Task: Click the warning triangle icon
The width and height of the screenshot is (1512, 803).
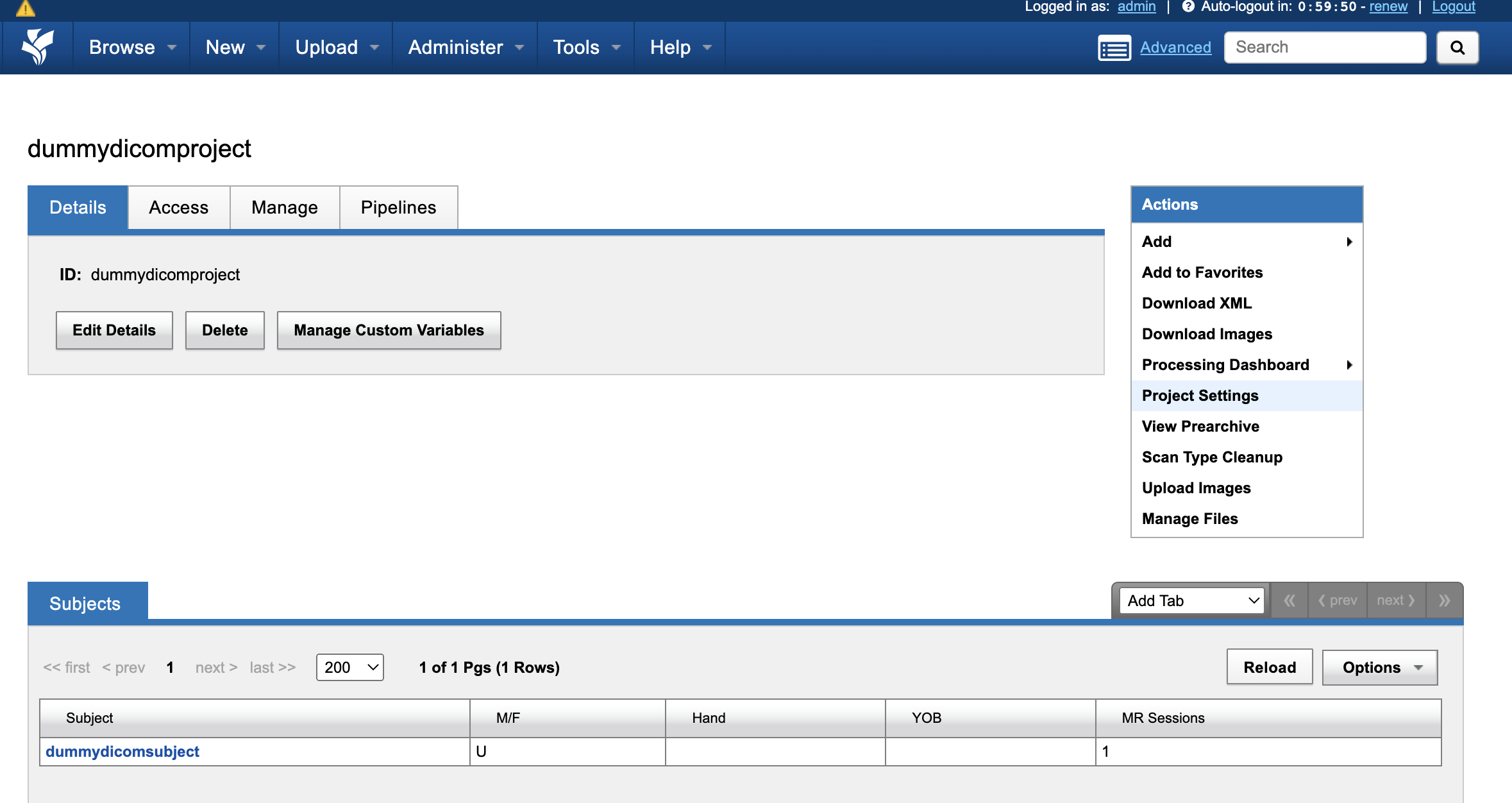Action: (25, 8)
